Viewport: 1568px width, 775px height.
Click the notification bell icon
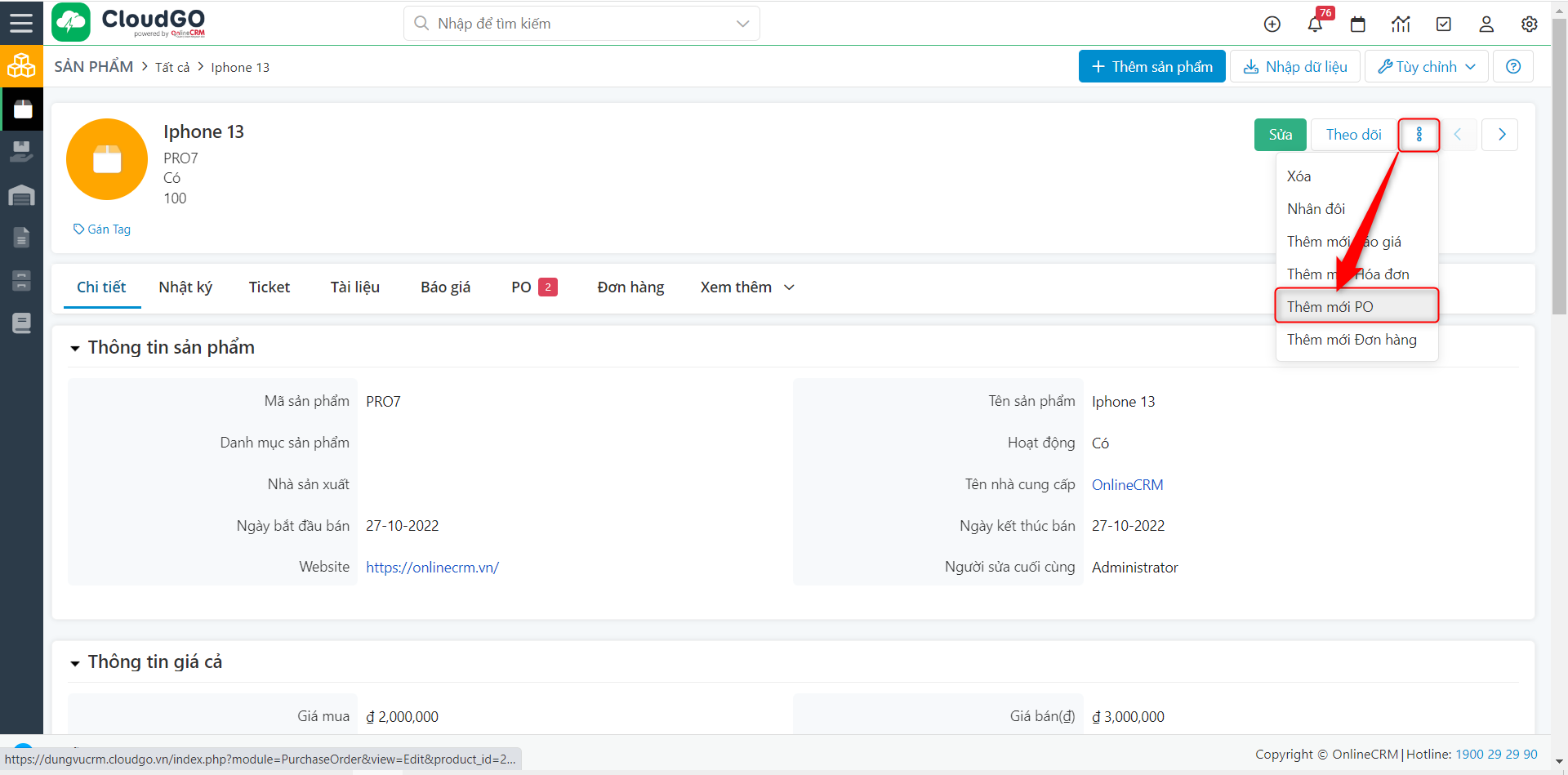tap(1315, 24)
